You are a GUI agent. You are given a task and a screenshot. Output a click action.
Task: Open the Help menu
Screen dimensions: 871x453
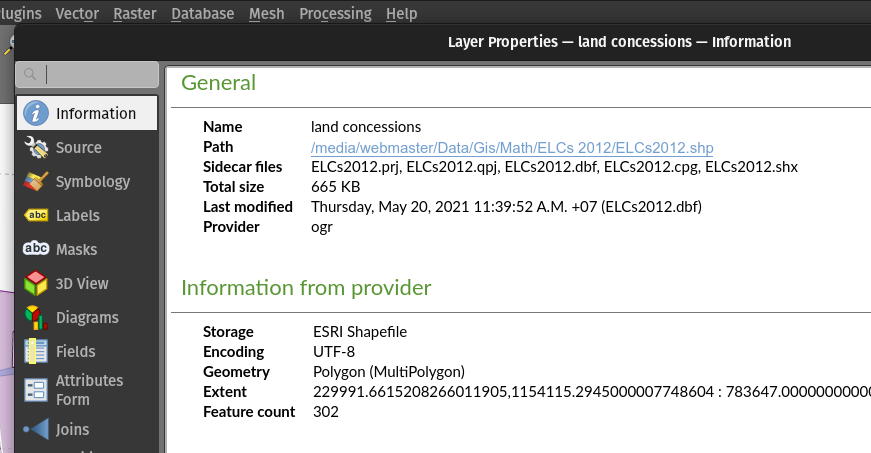tap(401, 14)
